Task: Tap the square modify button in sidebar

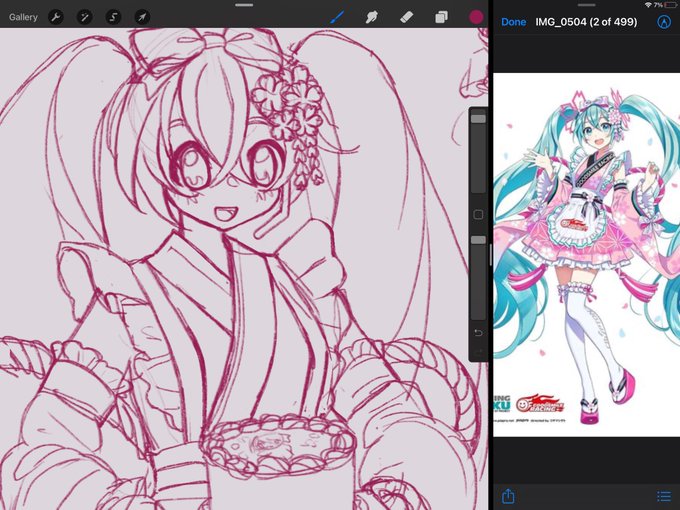Action: (478, 215)
